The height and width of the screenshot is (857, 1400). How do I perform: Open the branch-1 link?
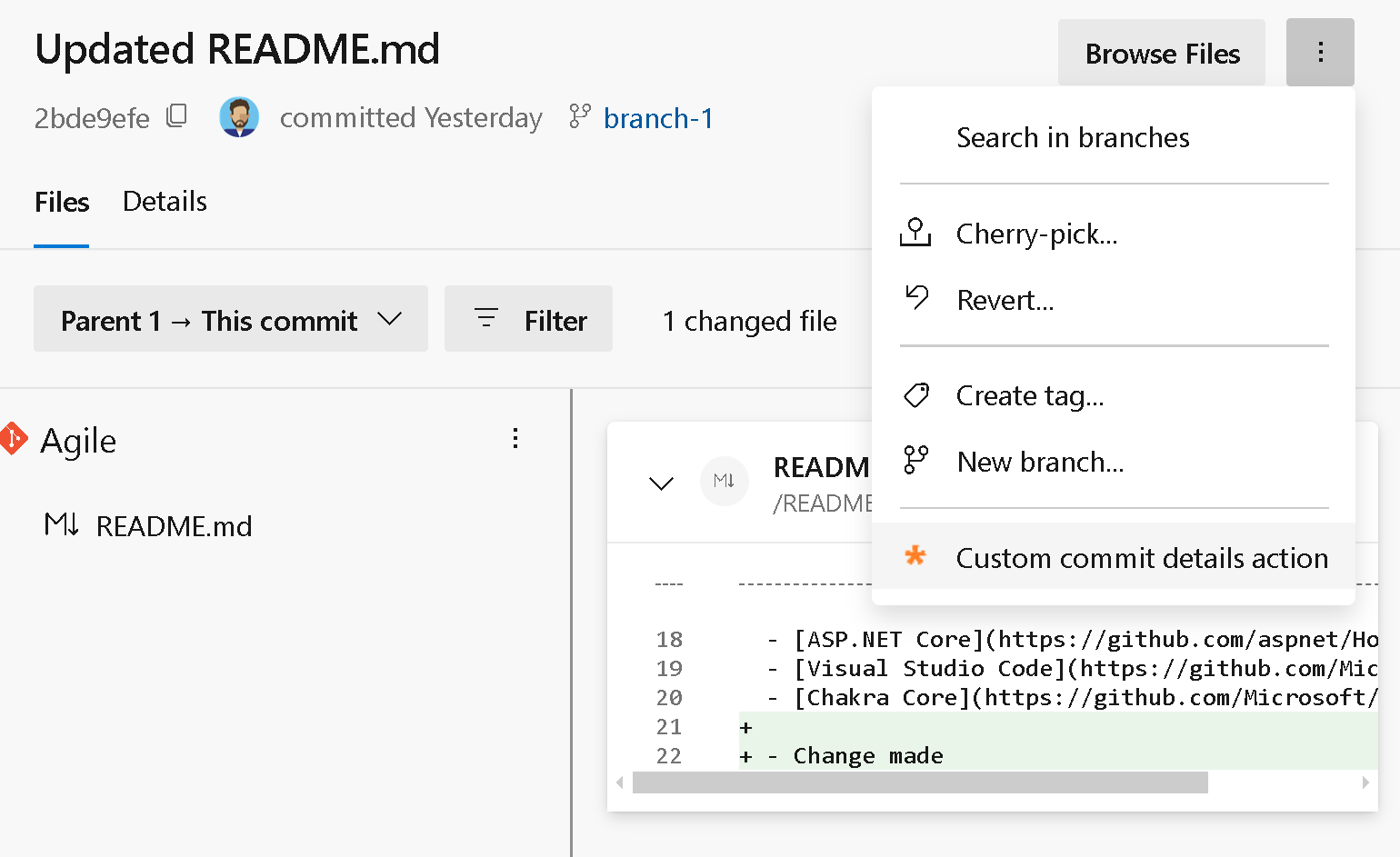[x=659, y=117]
